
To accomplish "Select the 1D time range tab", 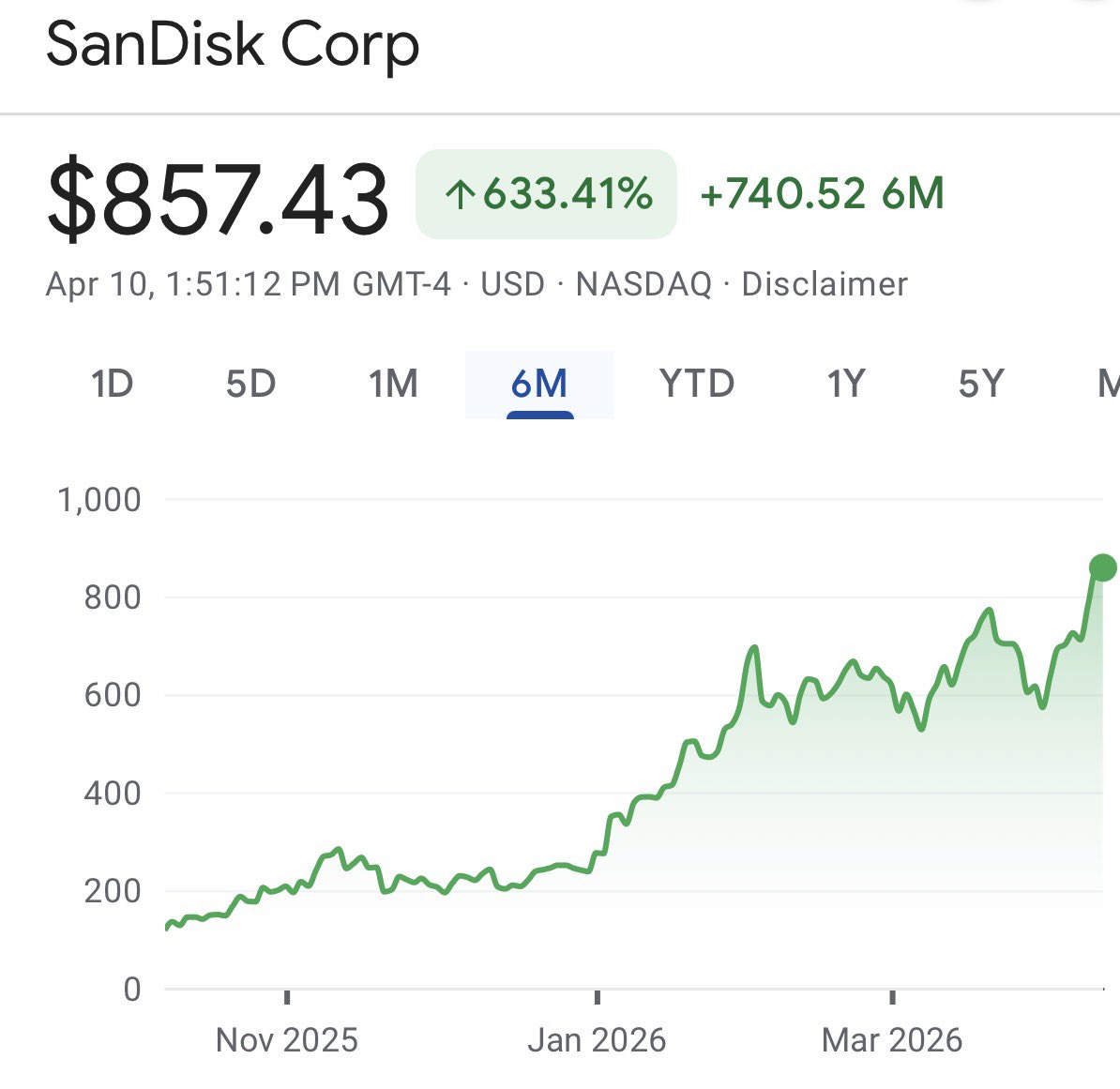I will click(112, 384).
